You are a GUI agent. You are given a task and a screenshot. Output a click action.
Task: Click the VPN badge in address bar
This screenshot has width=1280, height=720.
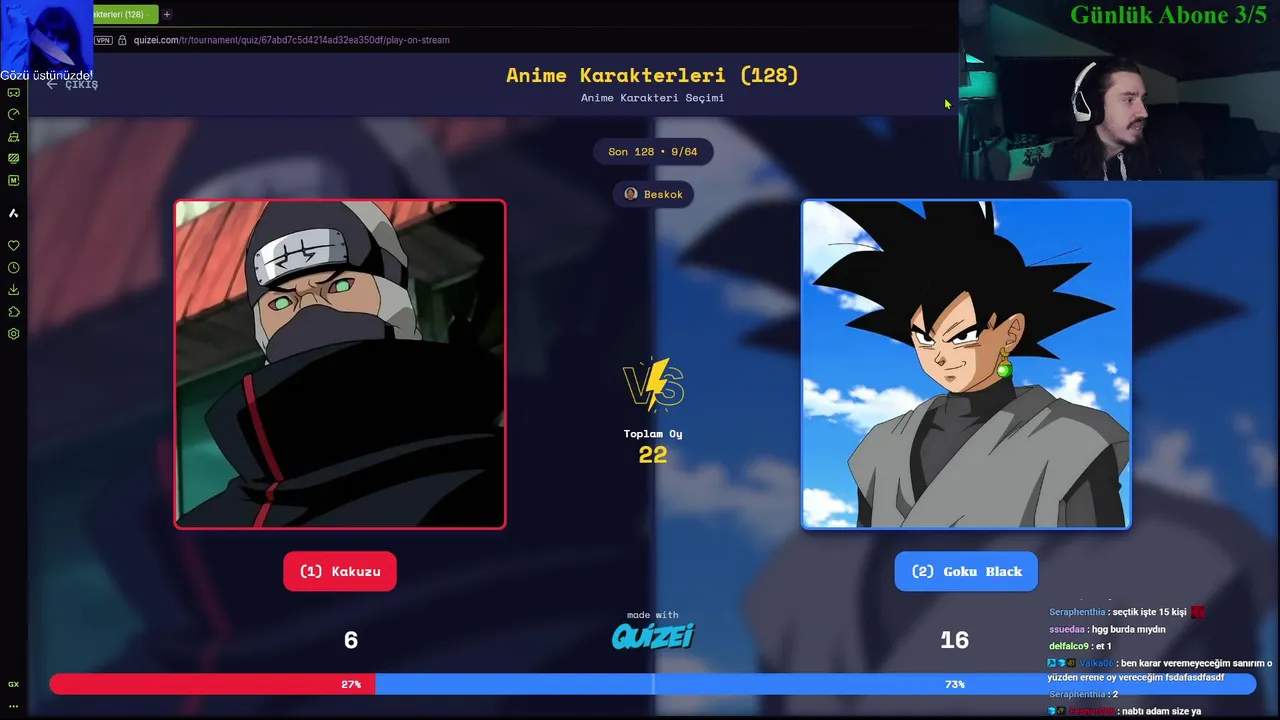pos(104,40)
